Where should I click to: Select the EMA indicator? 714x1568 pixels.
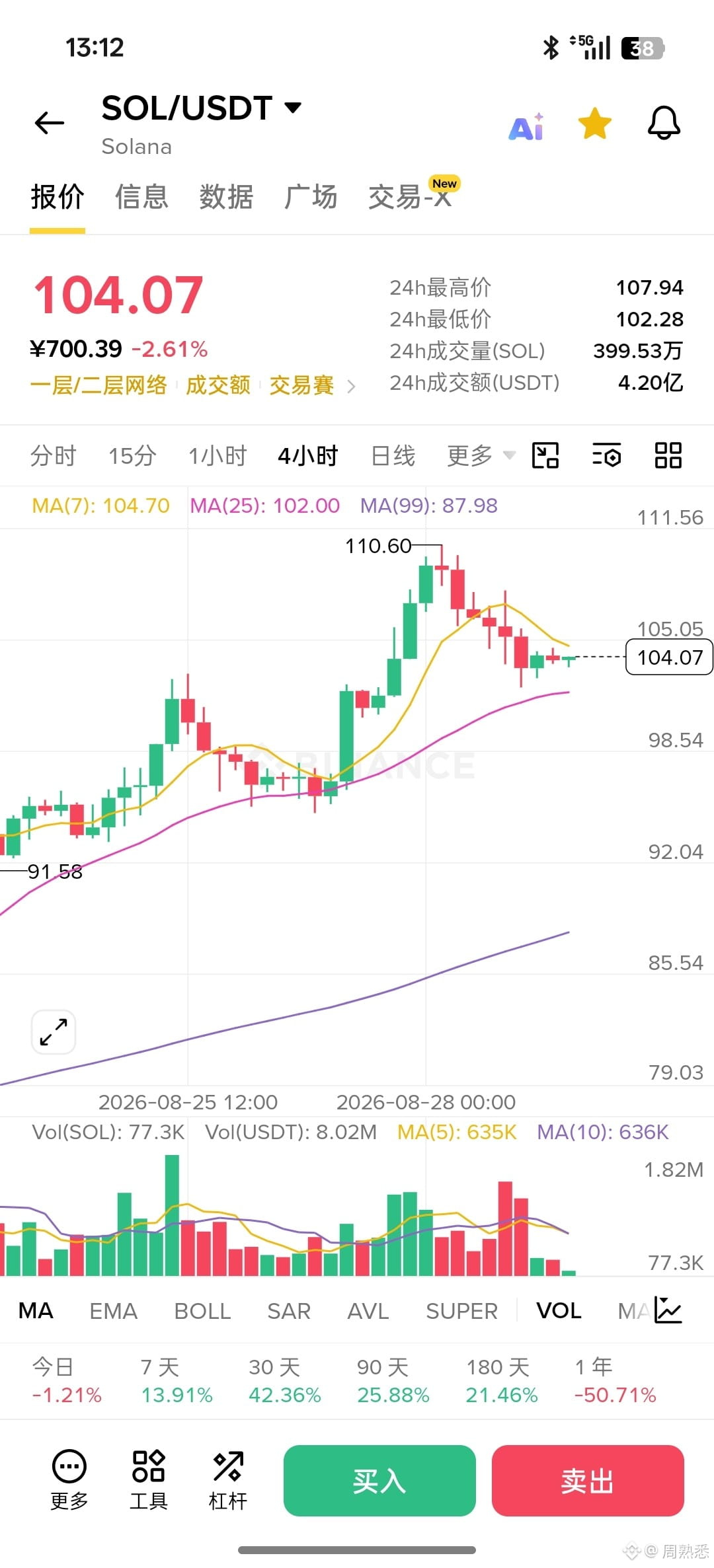pos(113,1310)
